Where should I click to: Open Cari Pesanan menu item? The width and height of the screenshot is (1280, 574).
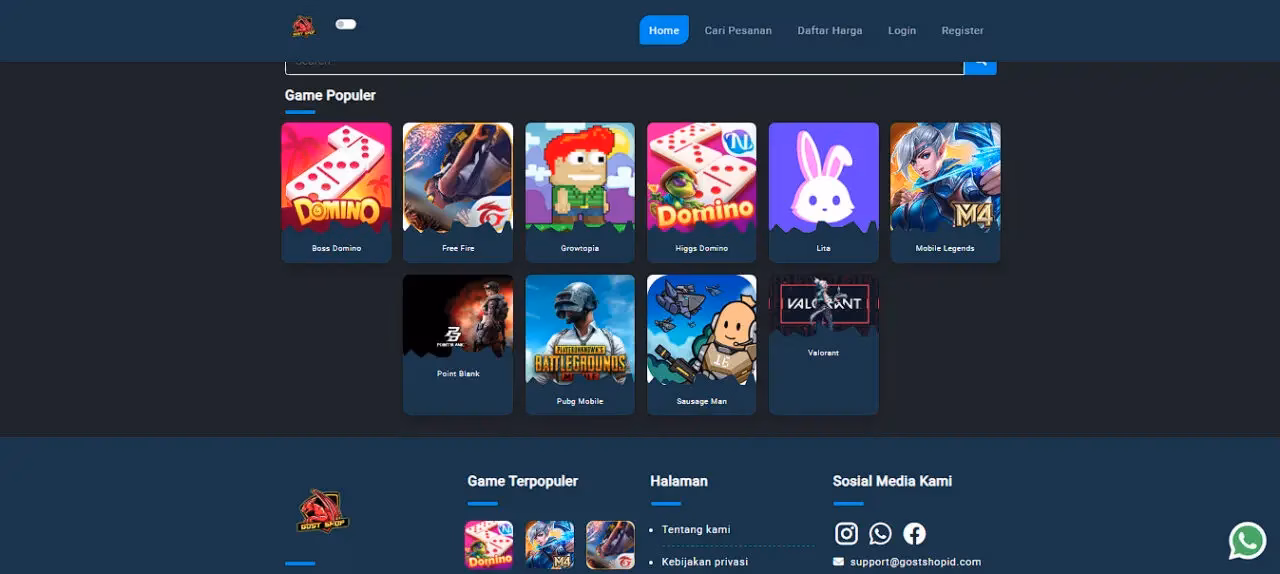click(738, 30)
